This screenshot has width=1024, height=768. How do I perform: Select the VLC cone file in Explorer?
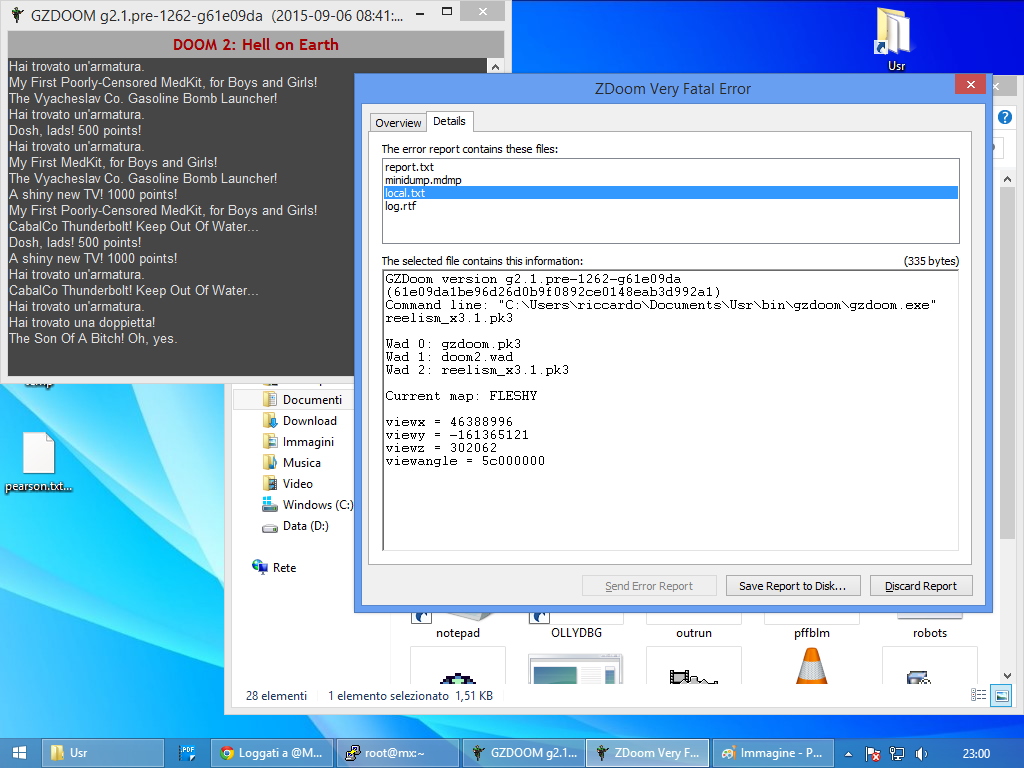click(812, 665)
